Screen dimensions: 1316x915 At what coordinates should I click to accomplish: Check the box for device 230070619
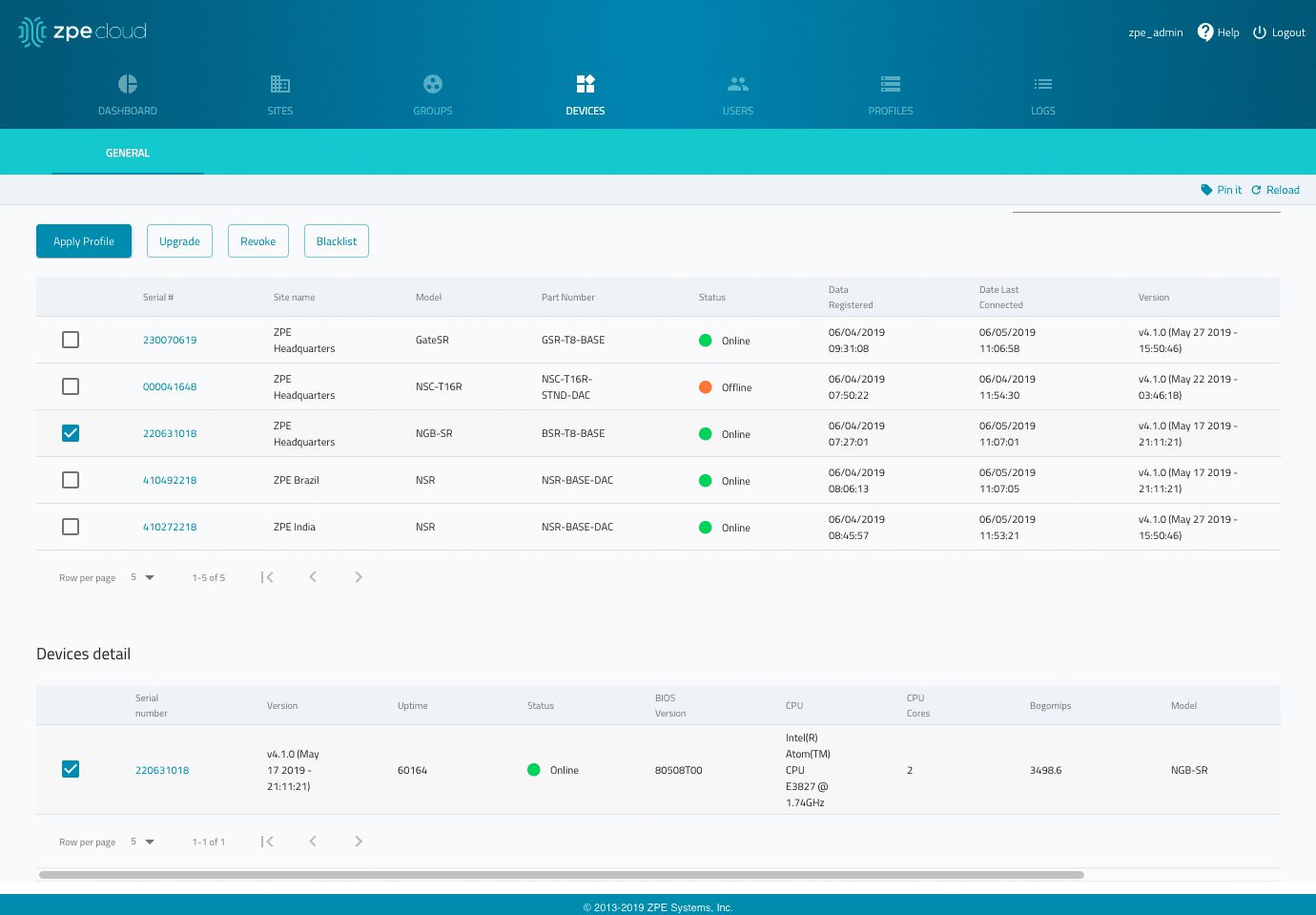(x=71, y=340)
